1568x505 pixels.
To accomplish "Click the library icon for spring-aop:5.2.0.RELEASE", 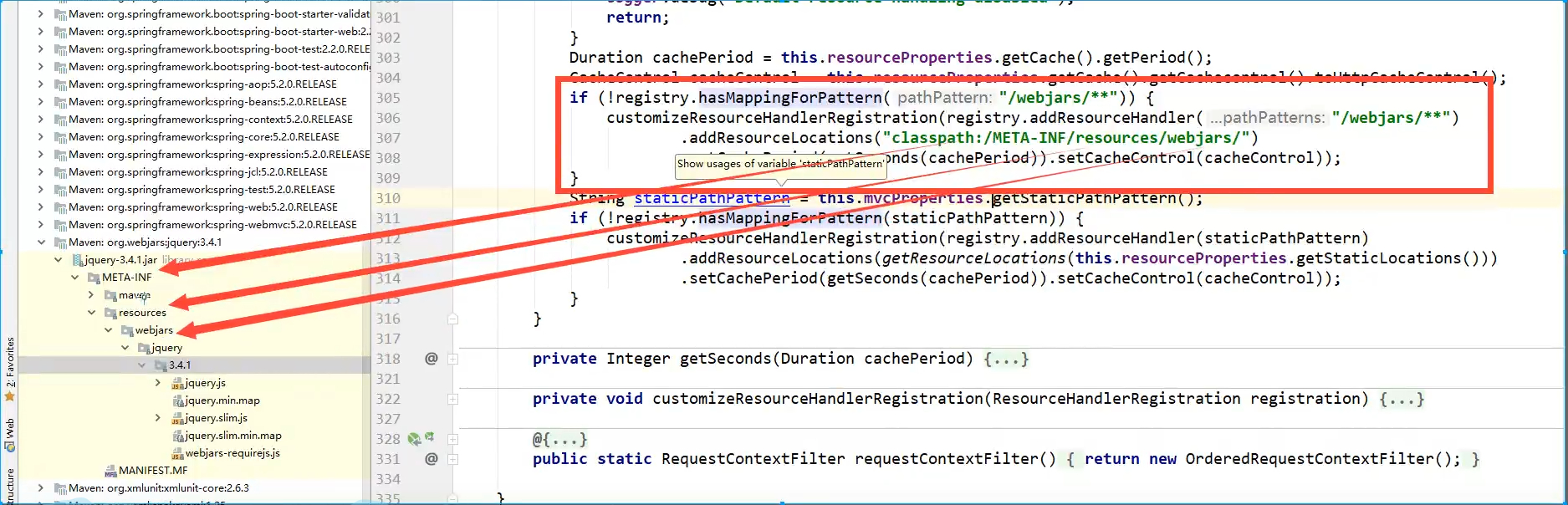I will coord(60,84).
